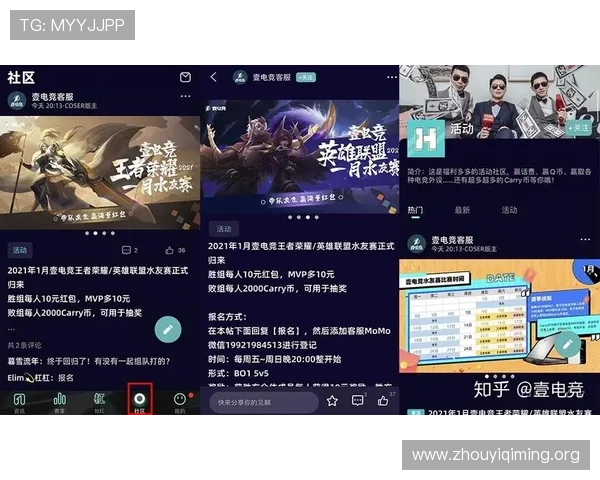
Task: Go to 资讯 tab in bottom navigation
Action: coord(19,402)
